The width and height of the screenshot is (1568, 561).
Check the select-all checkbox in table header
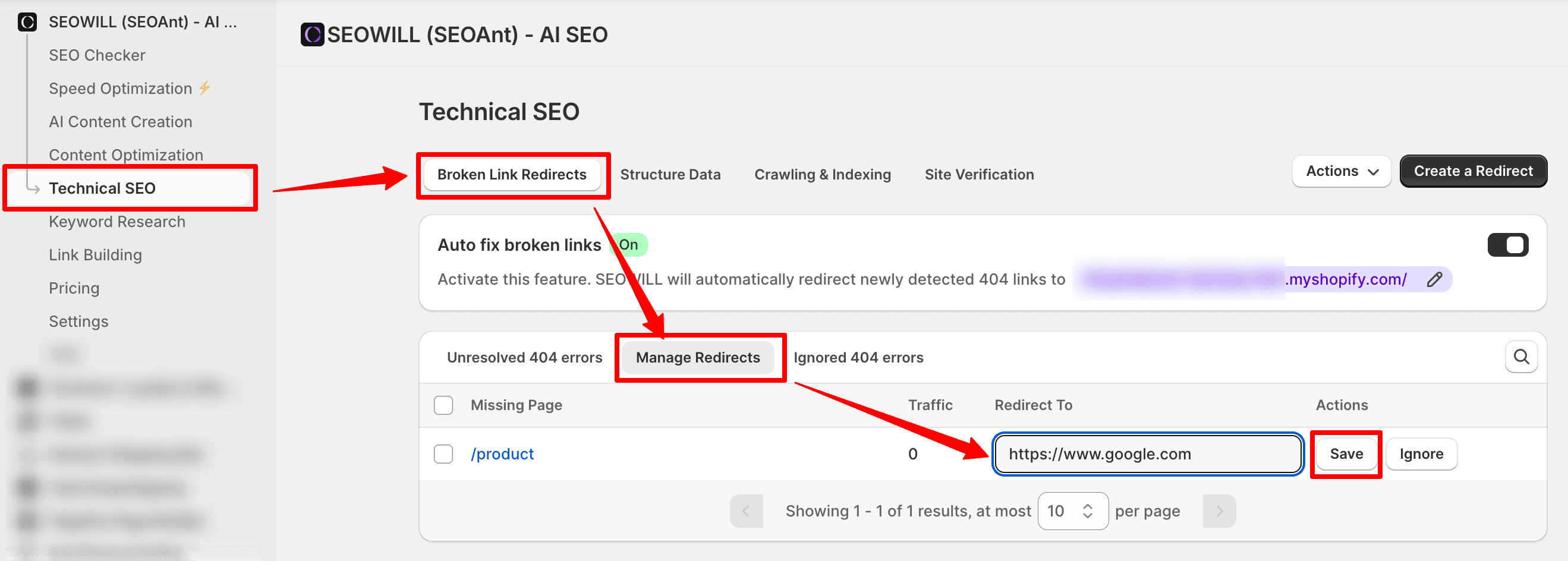[443, 405]
